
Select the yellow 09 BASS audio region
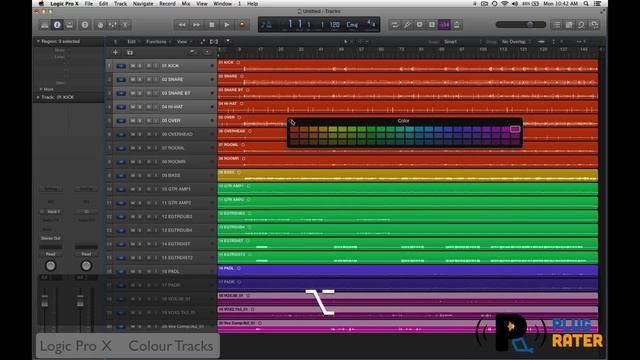click(408, 176)
